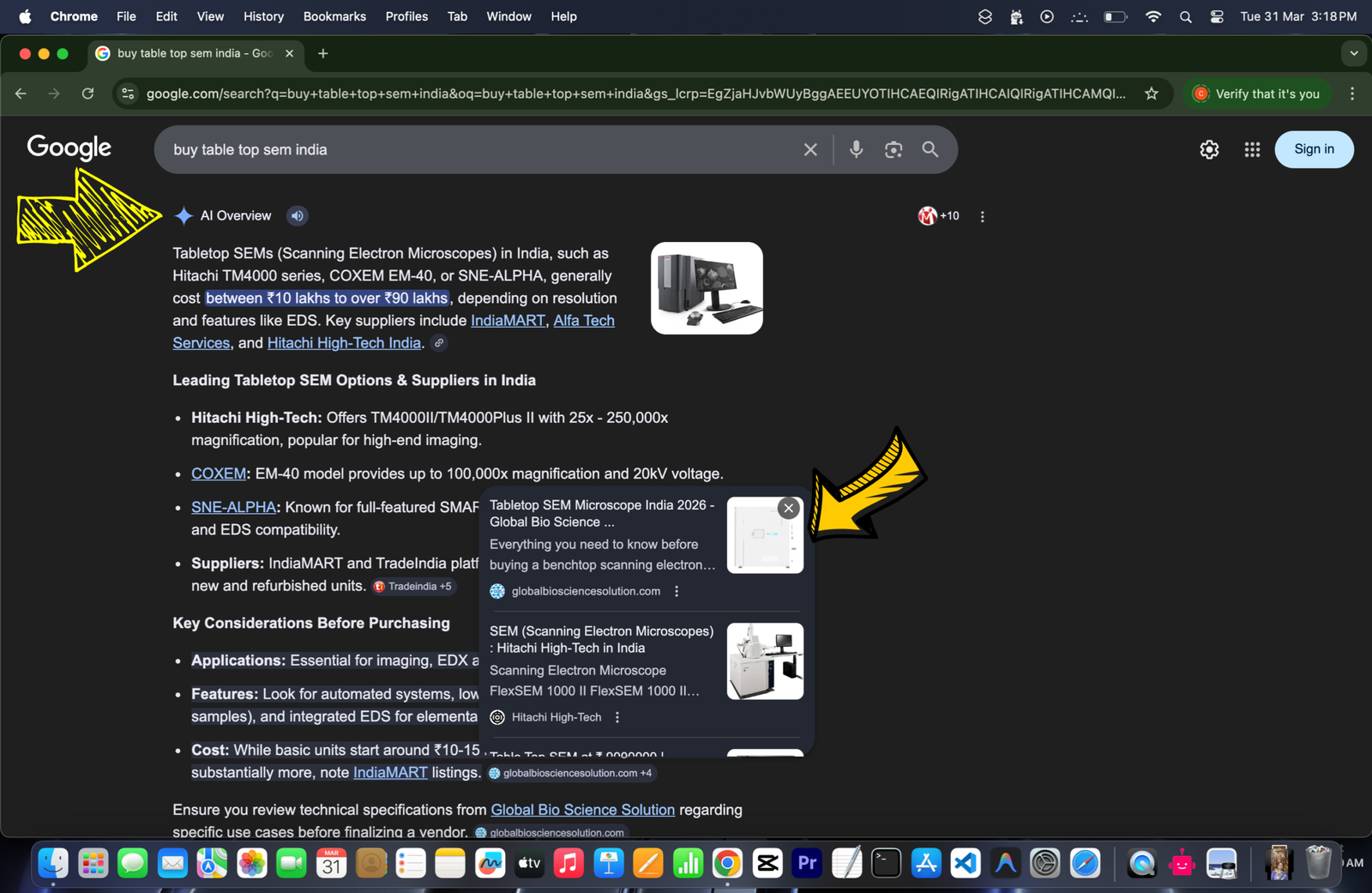Open the File menu
The width and height of the screenshot is (1372, 893).
[x=126, y=16]
